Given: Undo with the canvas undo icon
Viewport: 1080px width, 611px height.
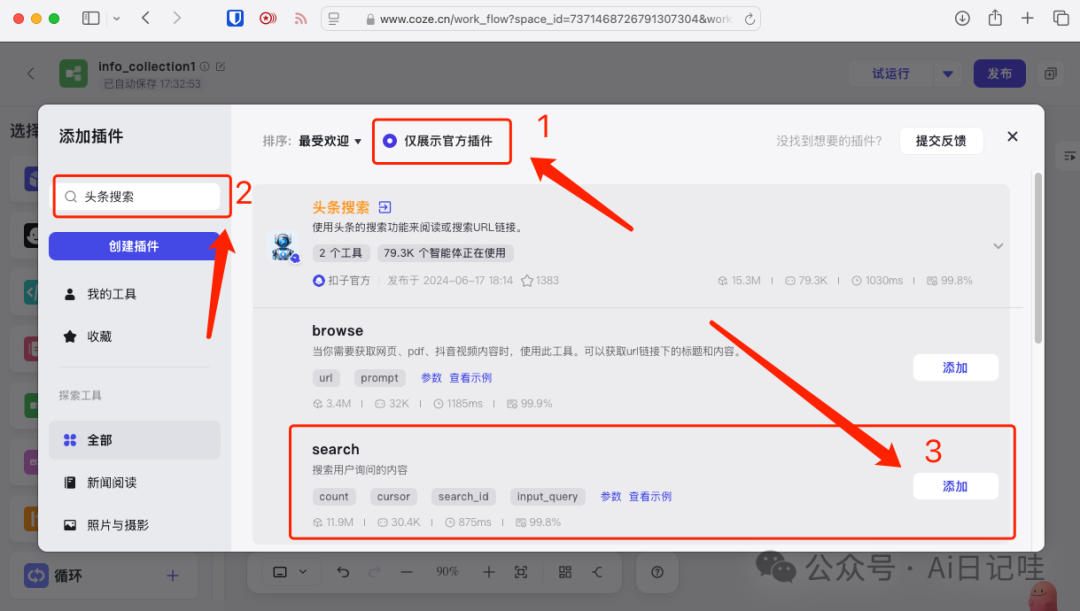Looking at the screenshot, I should tap(343, 572).
